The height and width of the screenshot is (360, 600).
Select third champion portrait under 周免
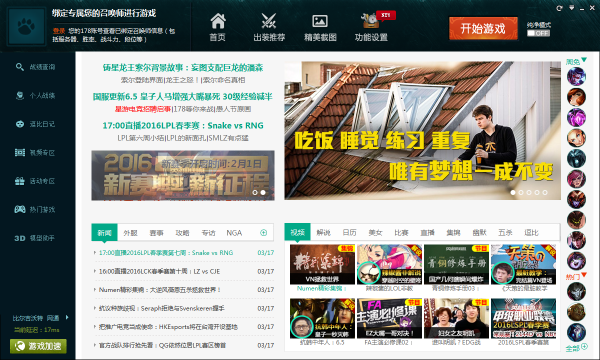tap(576, 117)
